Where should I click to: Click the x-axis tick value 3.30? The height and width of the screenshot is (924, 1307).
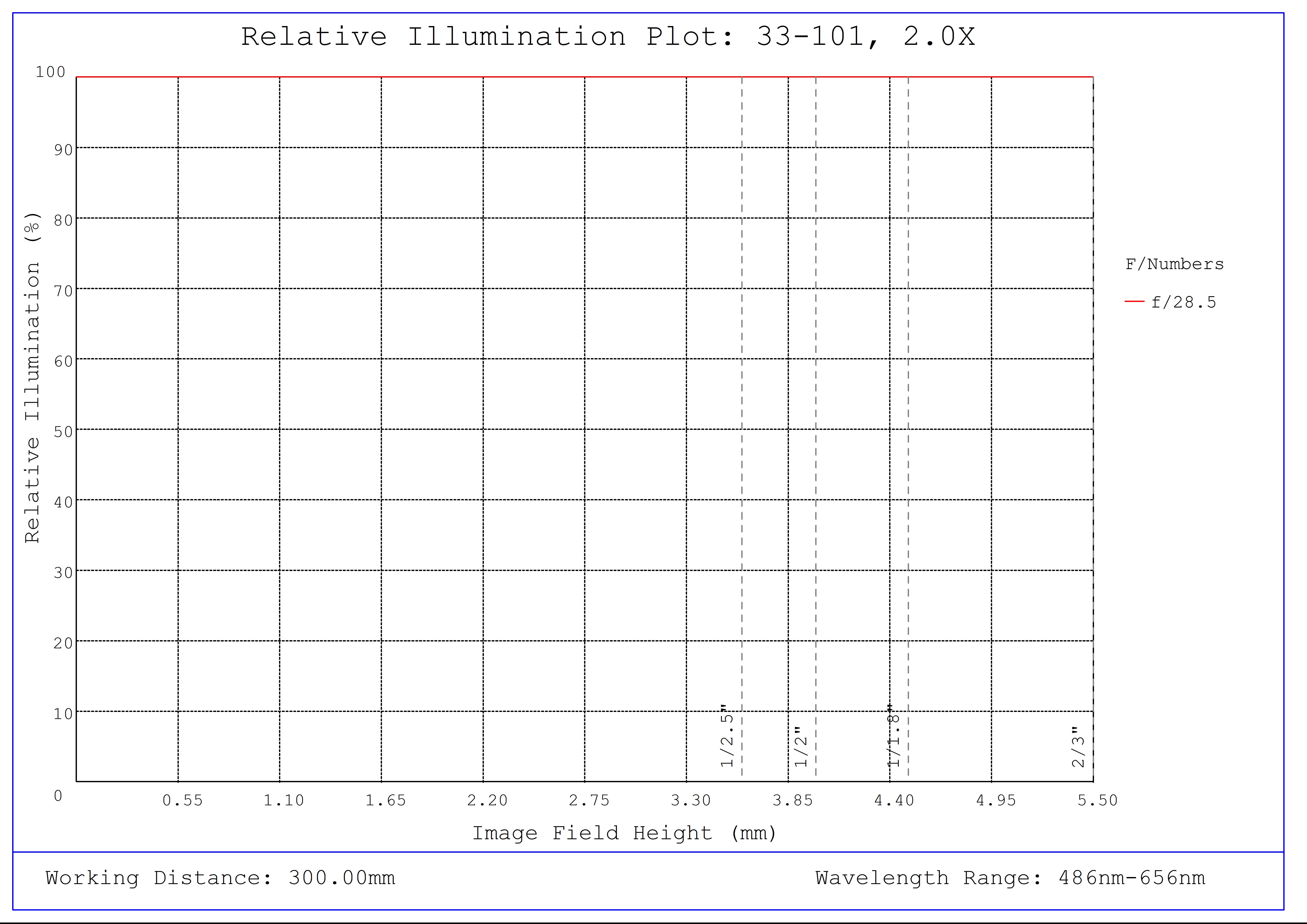click(691, 801)
